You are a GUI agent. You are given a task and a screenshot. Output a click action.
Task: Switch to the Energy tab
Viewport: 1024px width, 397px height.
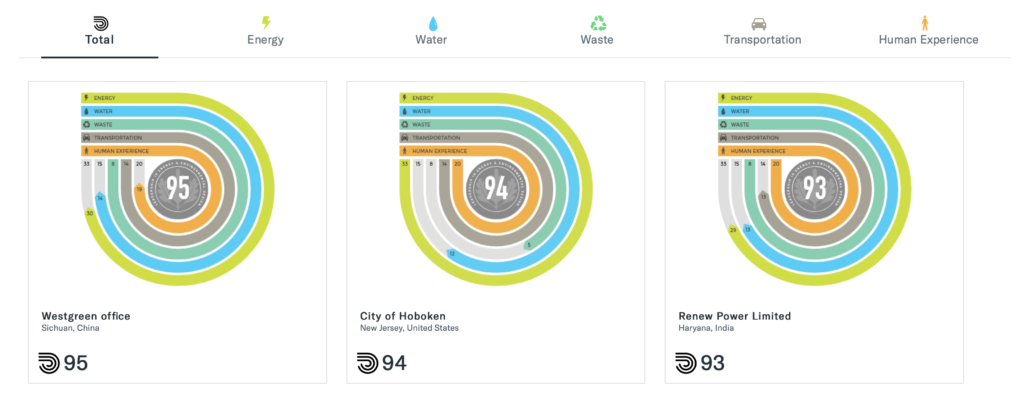266,40
